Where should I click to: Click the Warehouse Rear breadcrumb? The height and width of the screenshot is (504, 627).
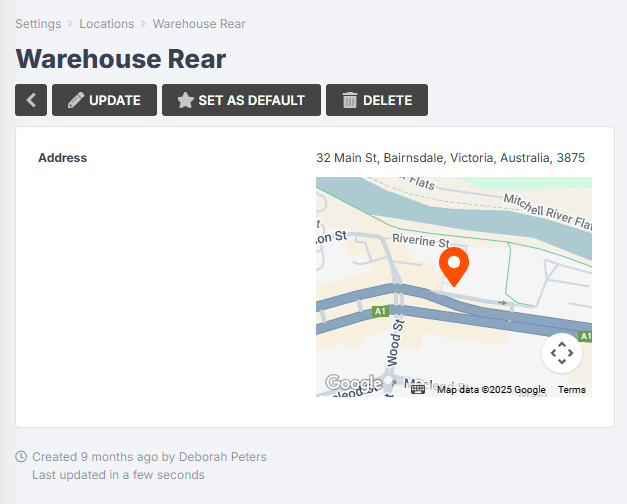(x=199, y=24)
